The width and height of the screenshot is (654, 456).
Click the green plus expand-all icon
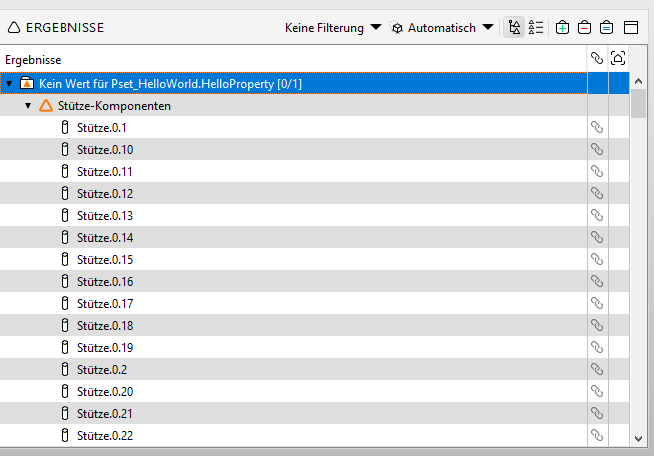tap(562, 28)
